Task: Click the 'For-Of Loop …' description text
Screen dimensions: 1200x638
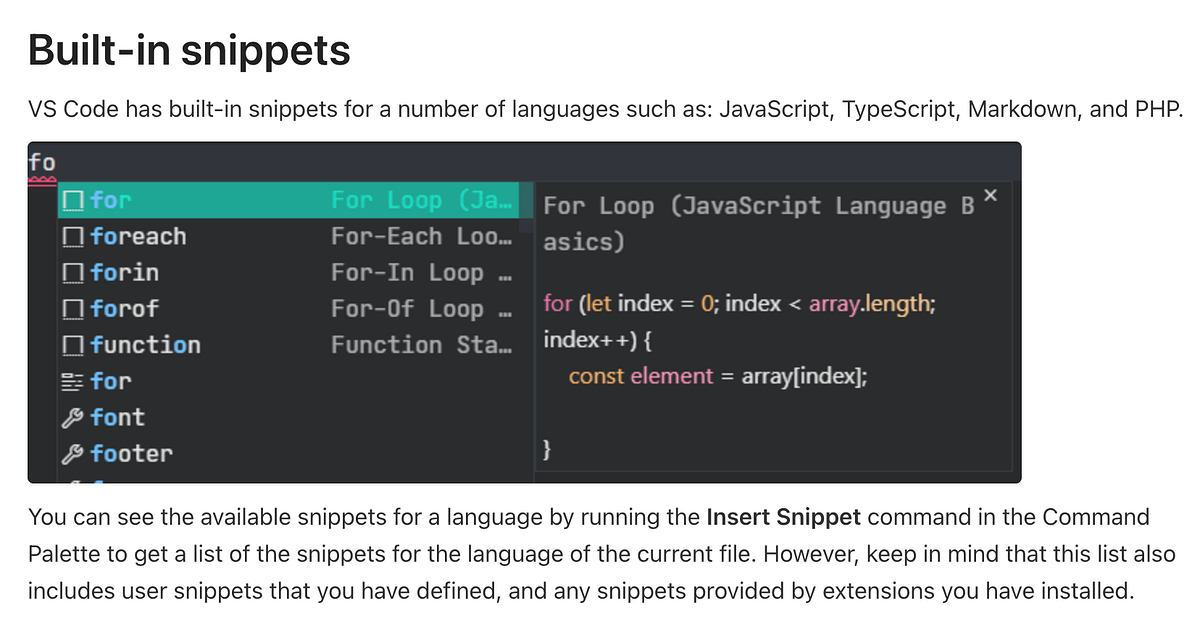Action: tap(421, 309)
